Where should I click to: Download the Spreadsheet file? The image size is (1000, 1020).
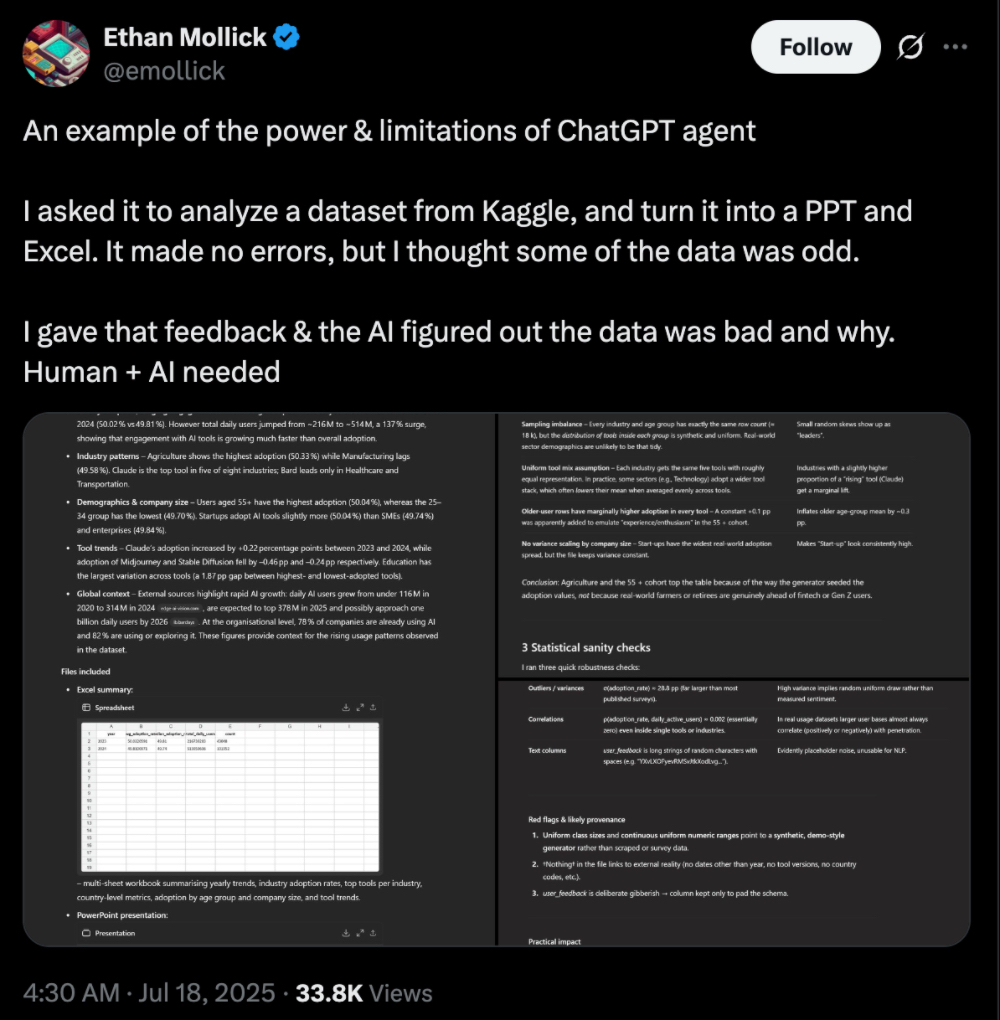tap(346, 707)
